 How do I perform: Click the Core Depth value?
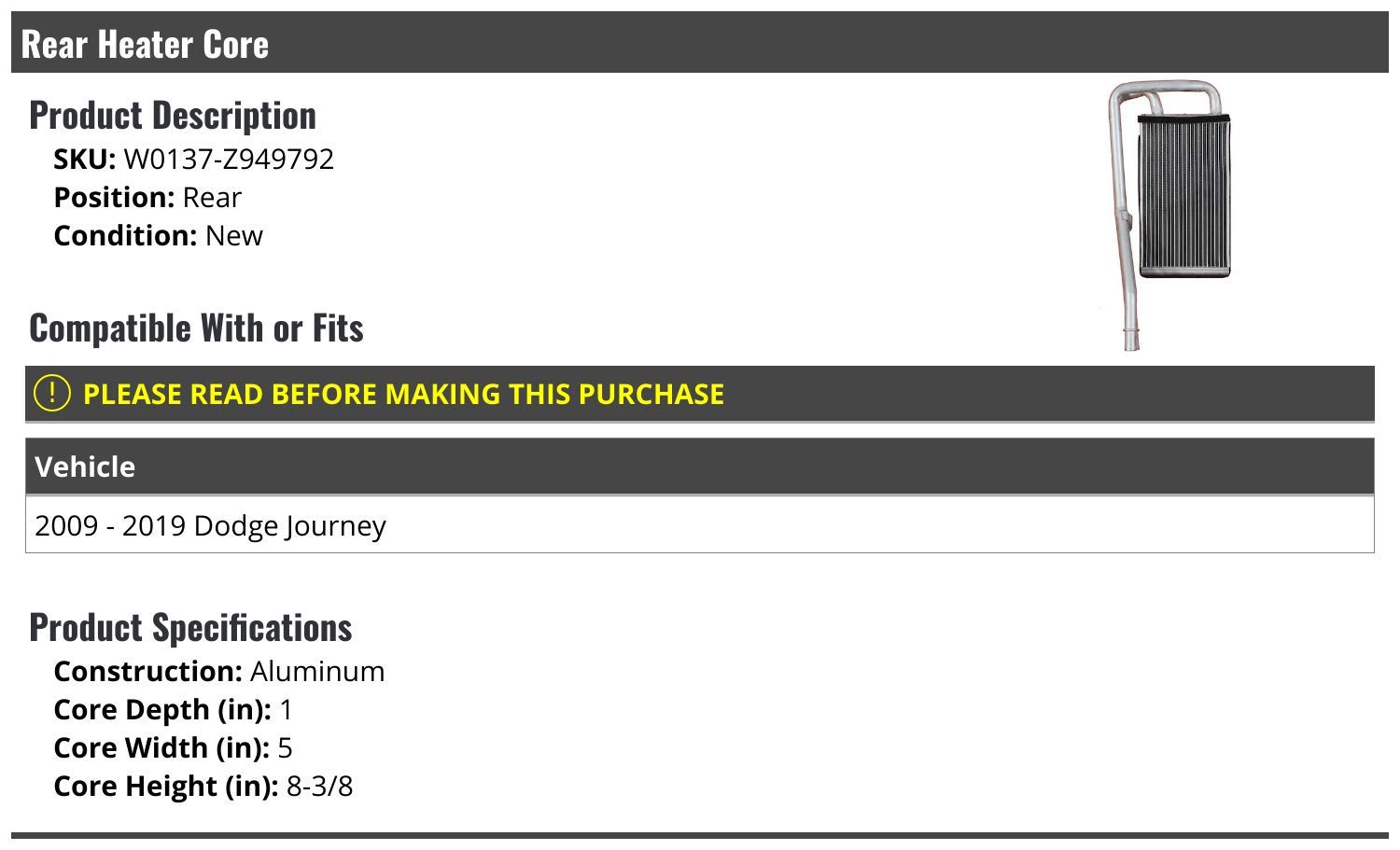tap(286, 710)
